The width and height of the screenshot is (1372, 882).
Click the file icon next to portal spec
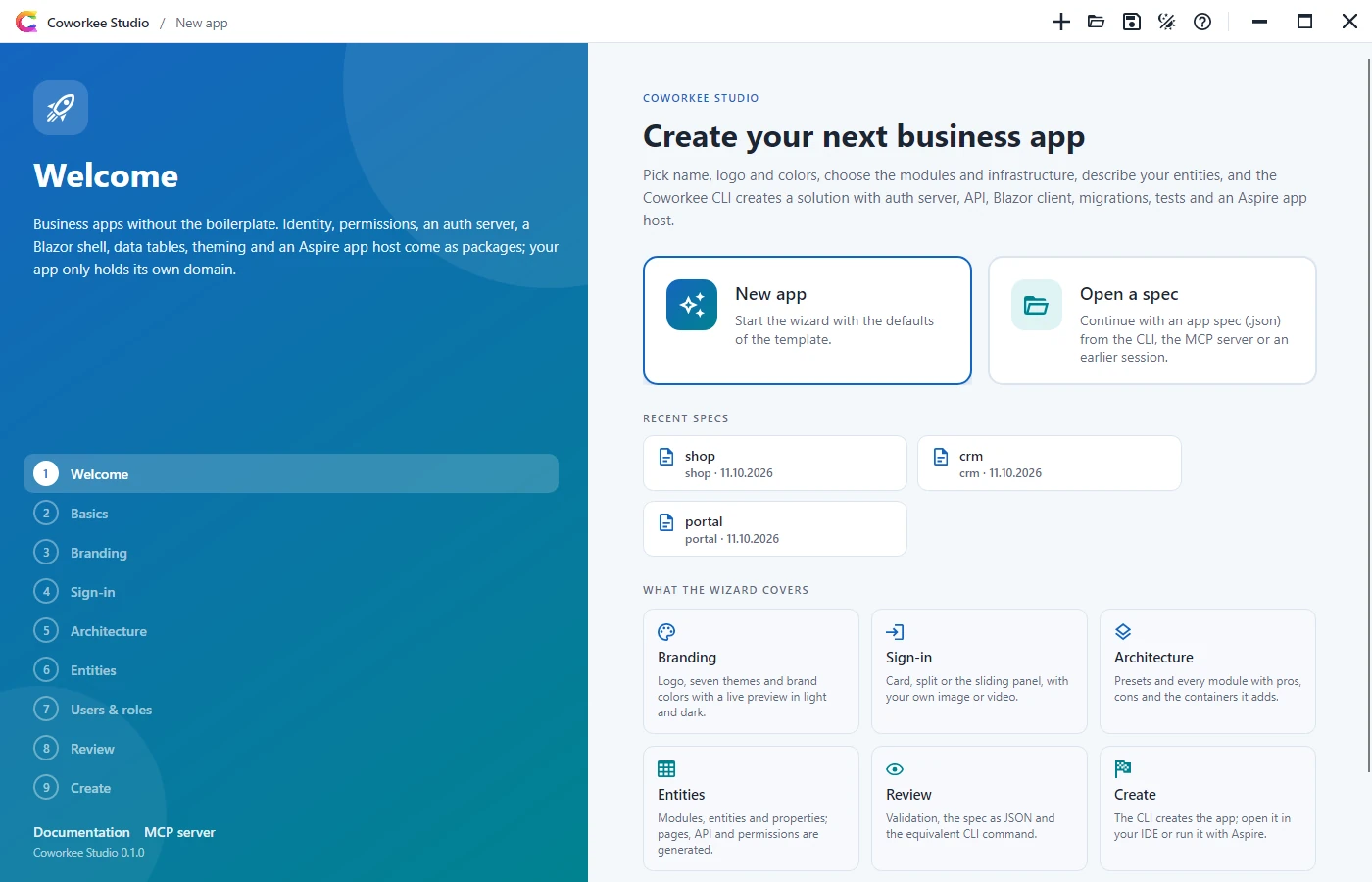[x=666, y=522]
